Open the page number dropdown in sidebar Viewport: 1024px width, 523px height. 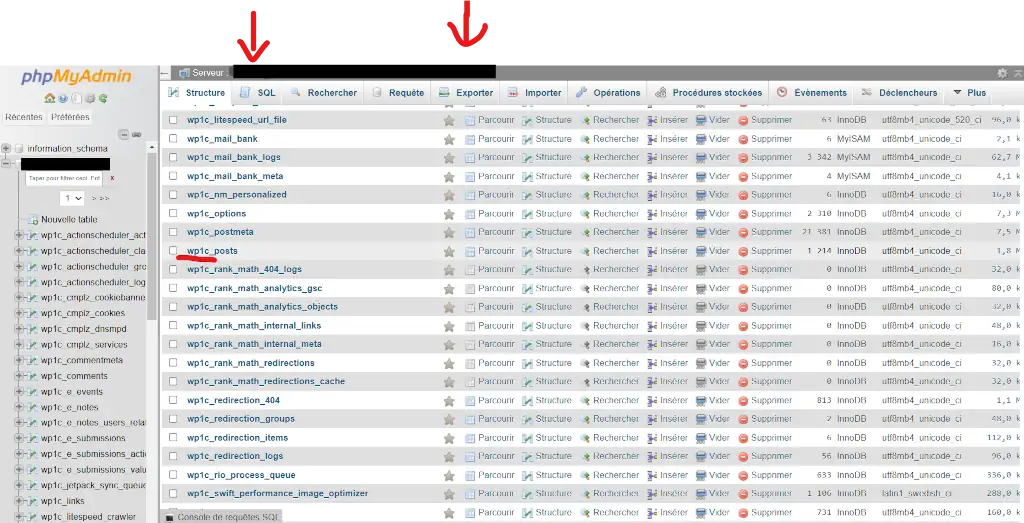72,198
